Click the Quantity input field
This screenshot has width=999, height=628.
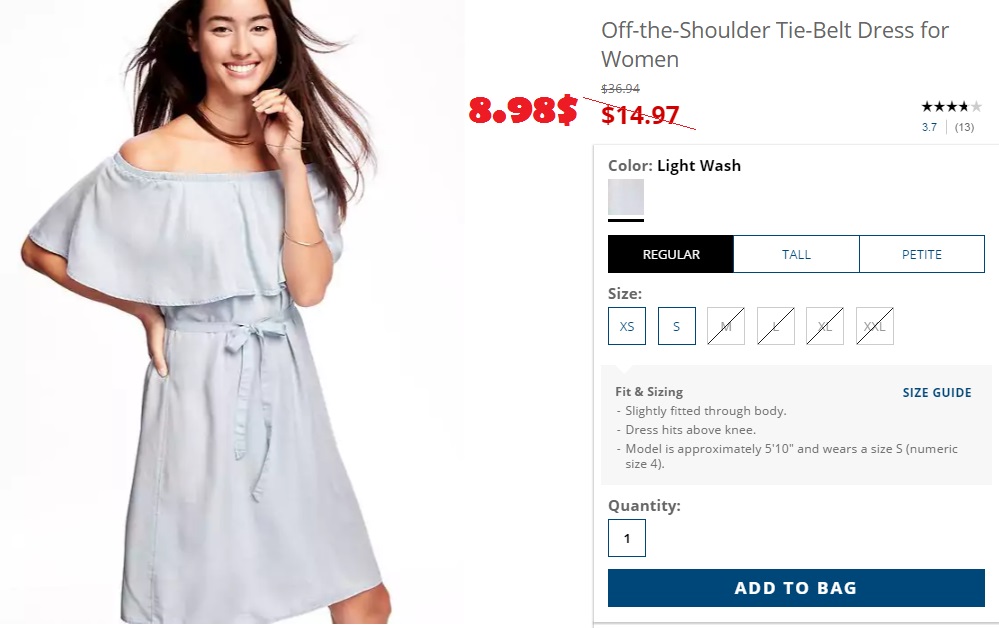626,538
